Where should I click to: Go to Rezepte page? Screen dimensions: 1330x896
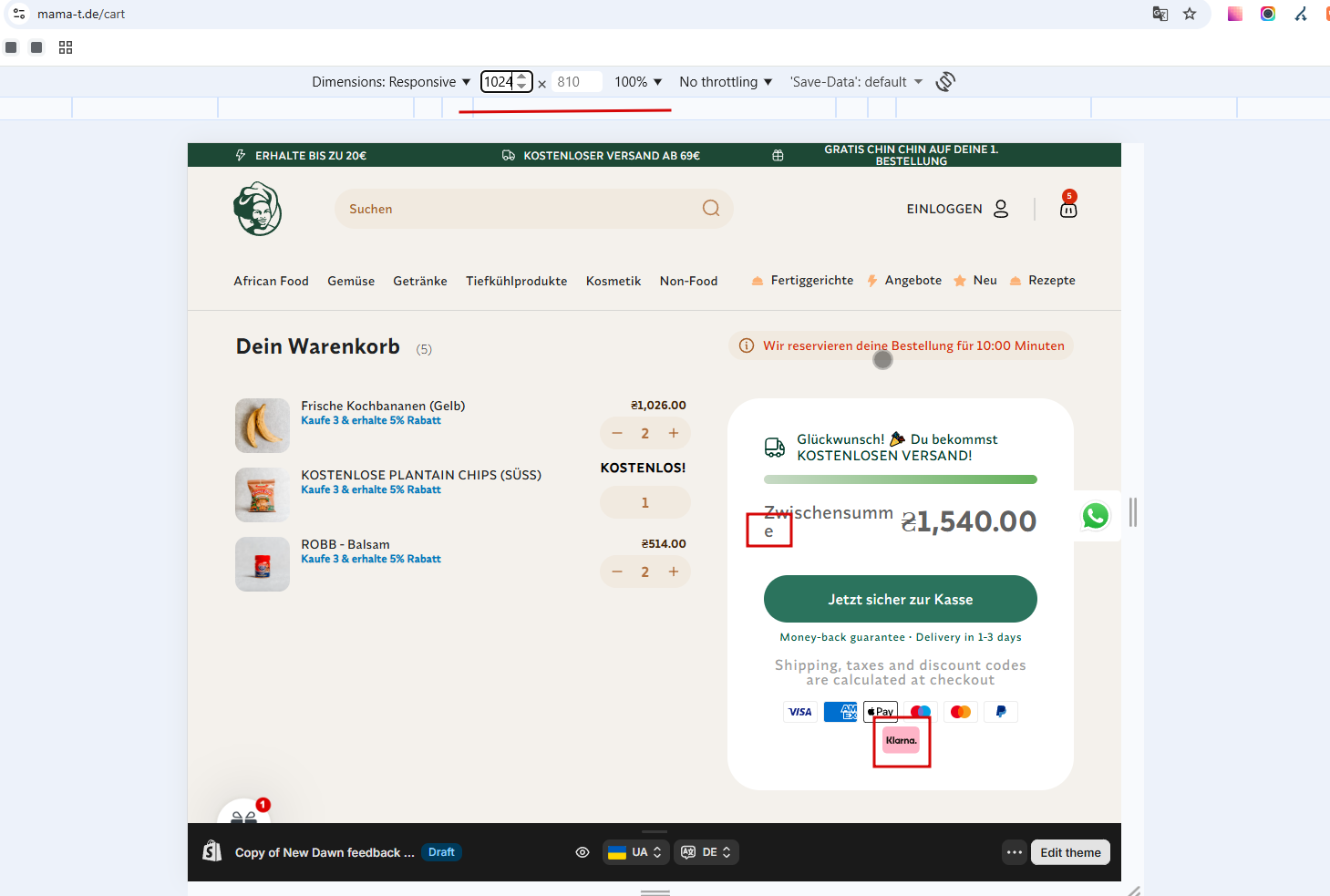(1043, 280)
